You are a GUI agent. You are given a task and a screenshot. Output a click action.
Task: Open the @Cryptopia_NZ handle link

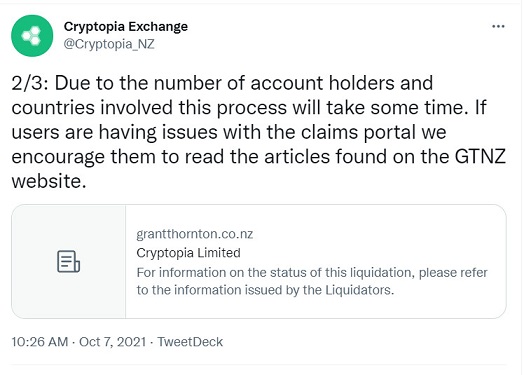coord(109,44)
